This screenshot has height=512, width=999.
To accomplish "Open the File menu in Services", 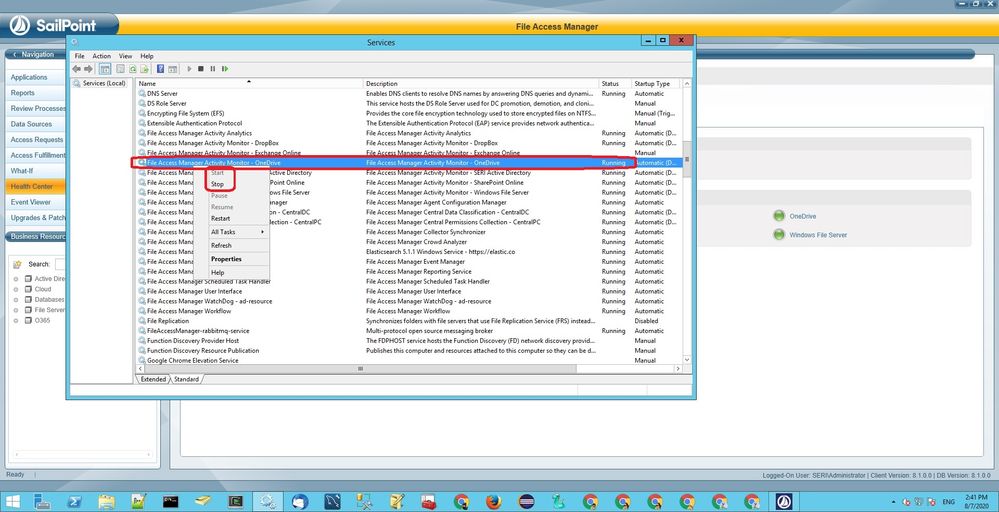I will (80, 56).
